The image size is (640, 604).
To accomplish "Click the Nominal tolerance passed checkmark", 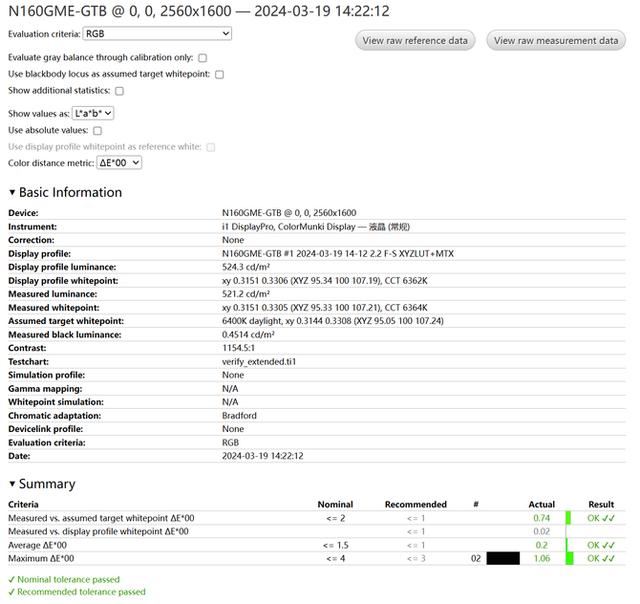I will tap(11, 580).
